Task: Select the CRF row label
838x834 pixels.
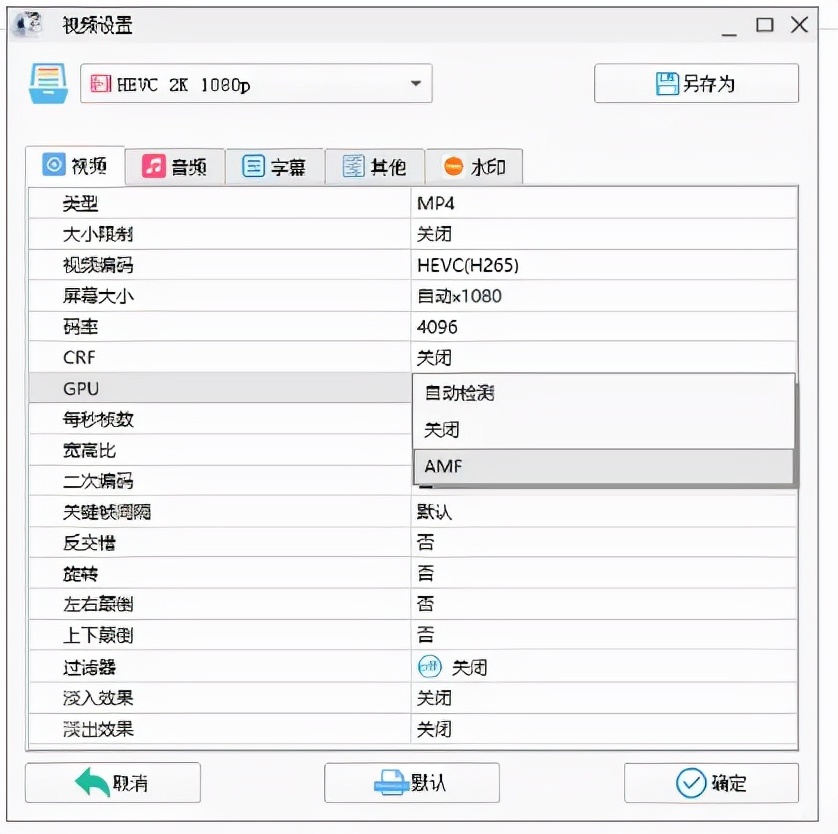Action: [79, 357]
